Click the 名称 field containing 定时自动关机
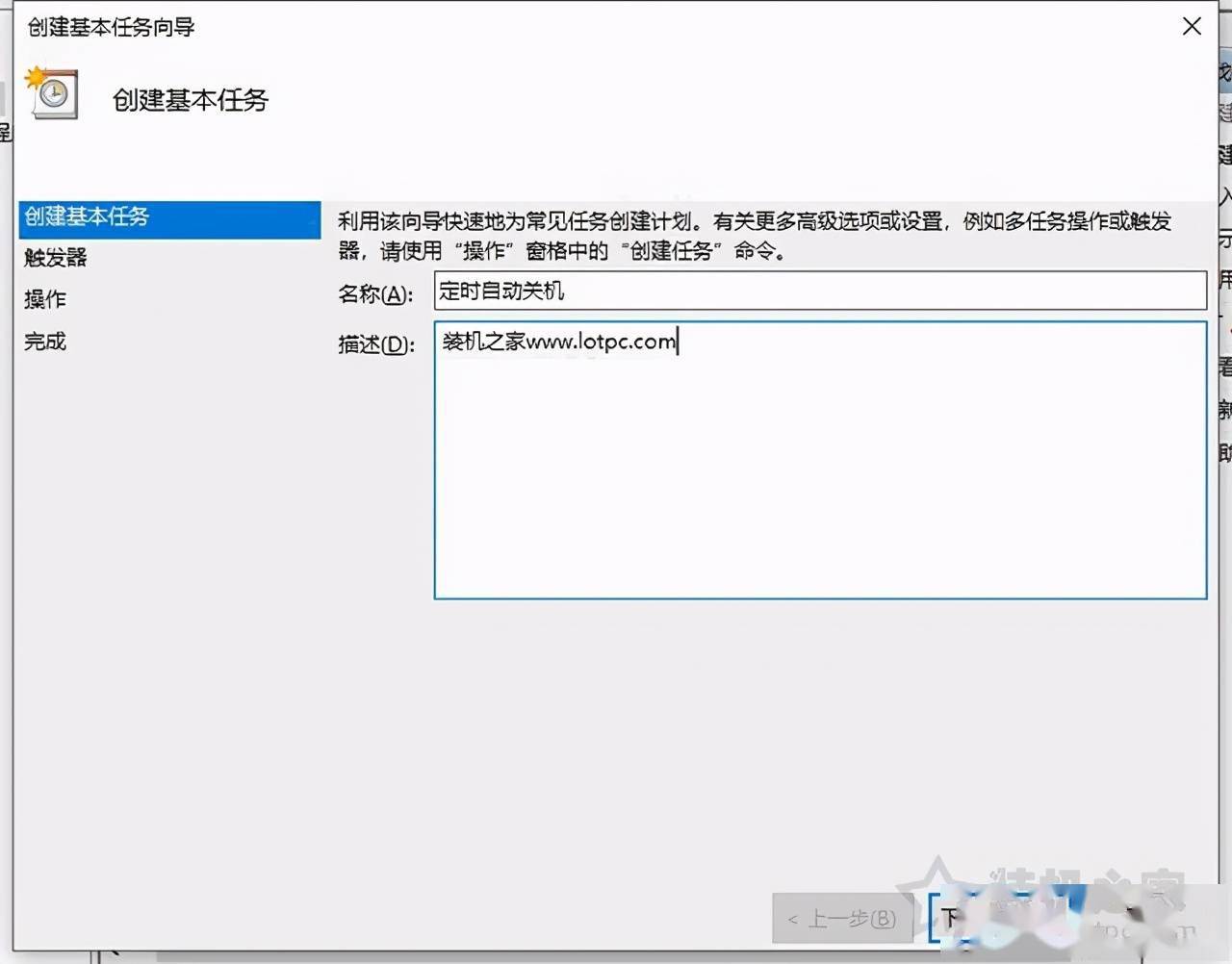Screen dimensions: 1232x964 820,291
